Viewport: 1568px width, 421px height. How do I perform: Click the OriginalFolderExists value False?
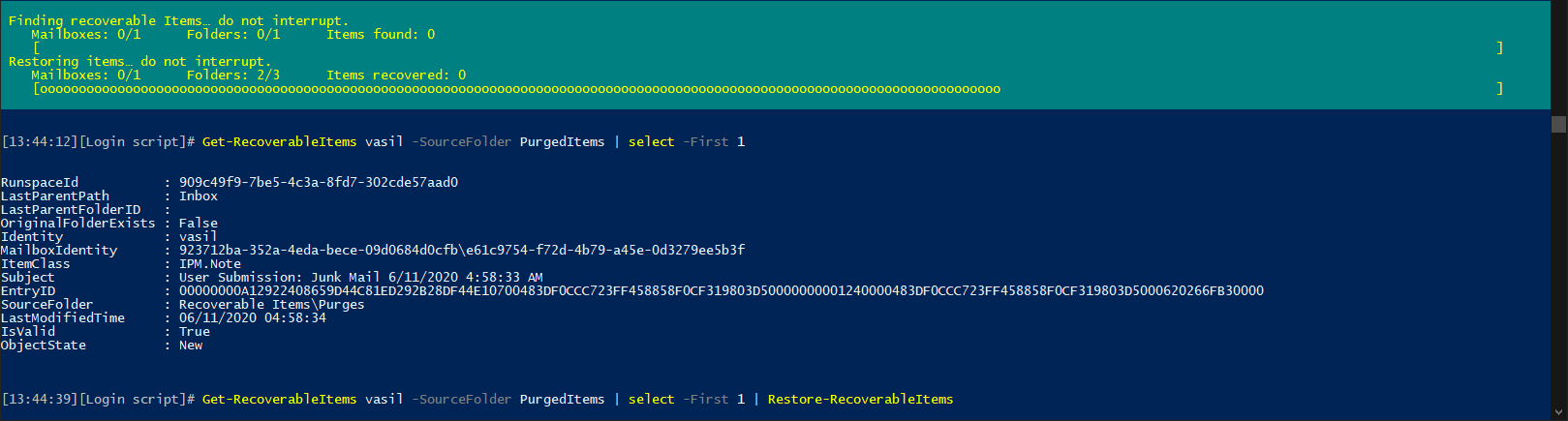(199, 223)
